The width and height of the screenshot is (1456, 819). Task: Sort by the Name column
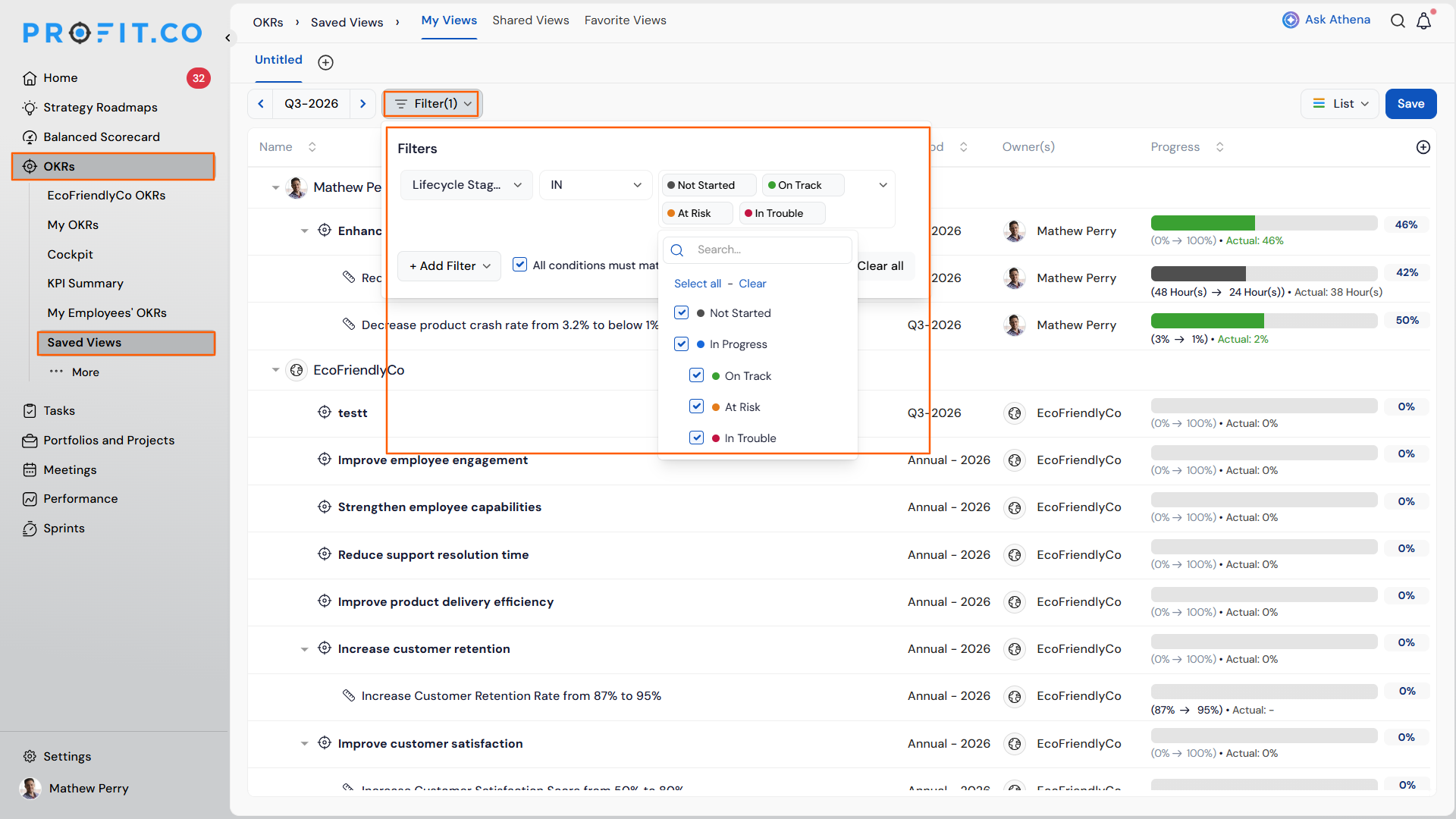click(x=312, y=147)
